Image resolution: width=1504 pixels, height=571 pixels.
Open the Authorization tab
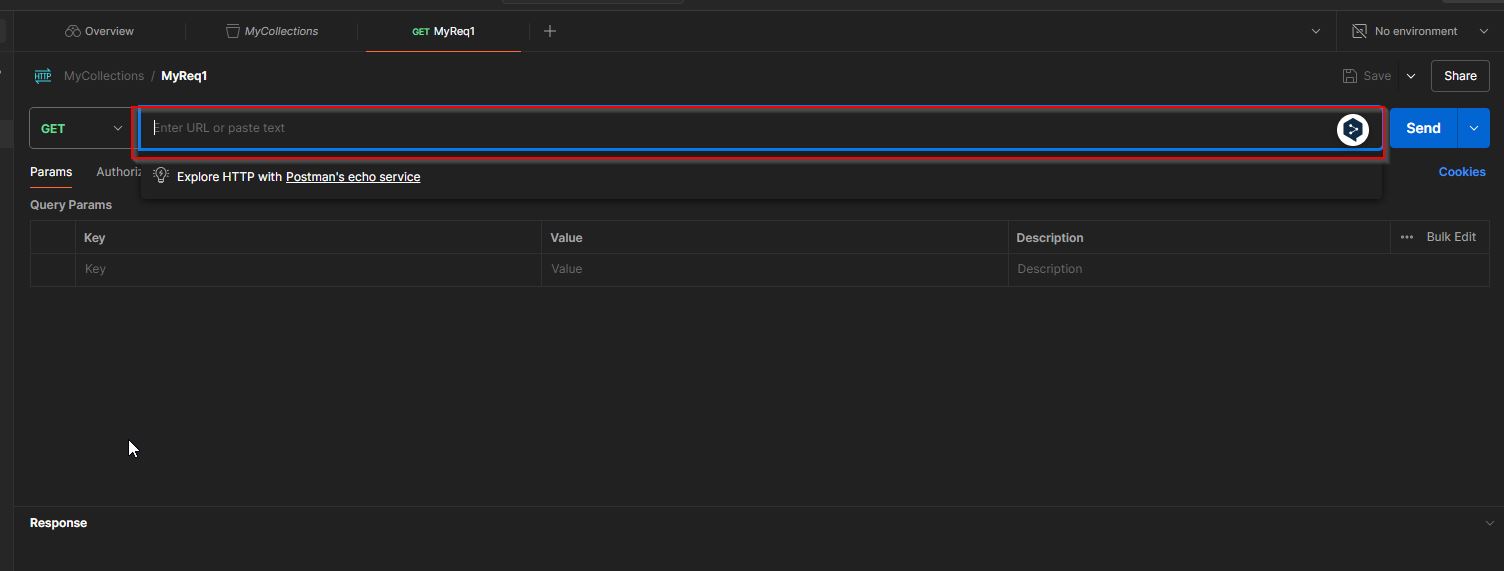pyautogui.click(x=118, y=172)
